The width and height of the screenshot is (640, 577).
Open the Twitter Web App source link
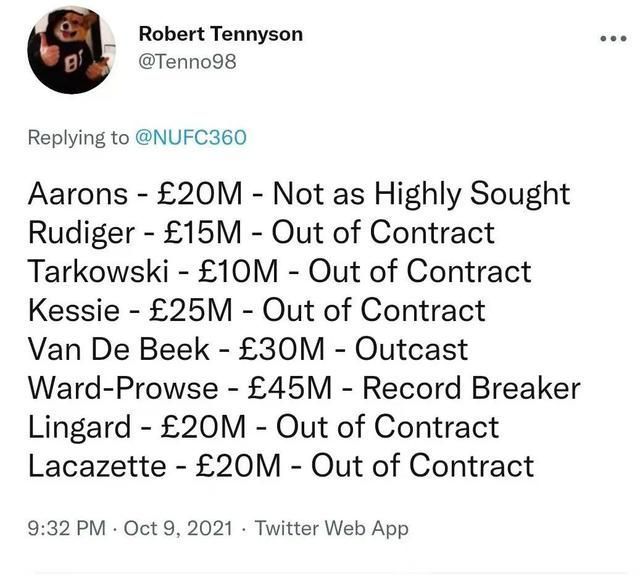(332, 529)
